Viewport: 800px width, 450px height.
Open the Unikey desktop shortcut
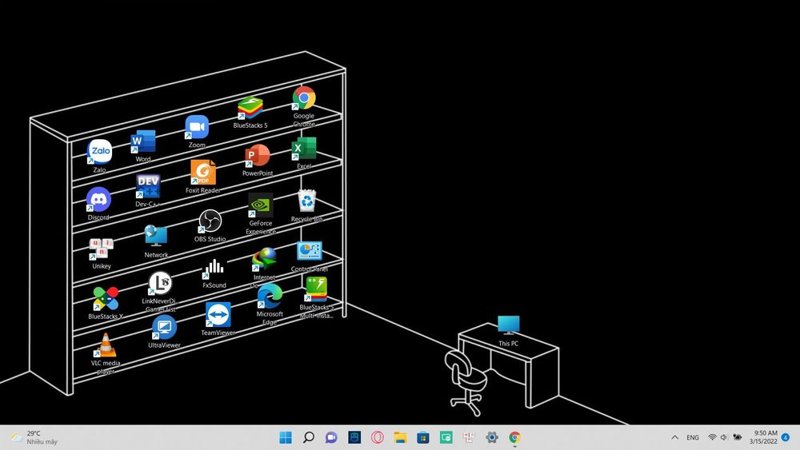click(102, 249)
